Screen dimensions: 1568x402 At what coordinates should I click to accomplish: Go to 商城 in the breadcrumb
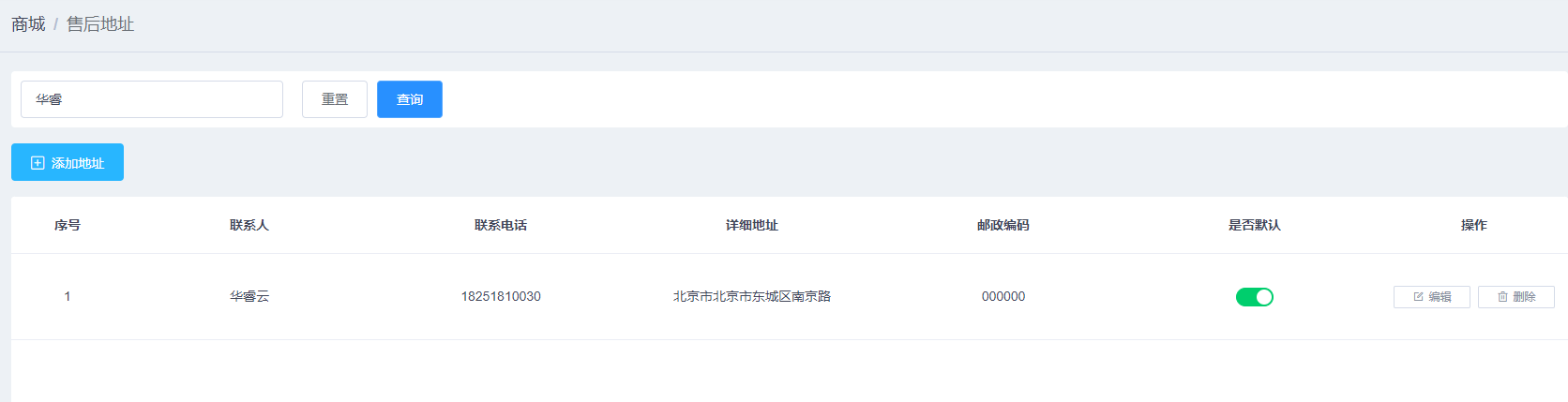[28, 24]
